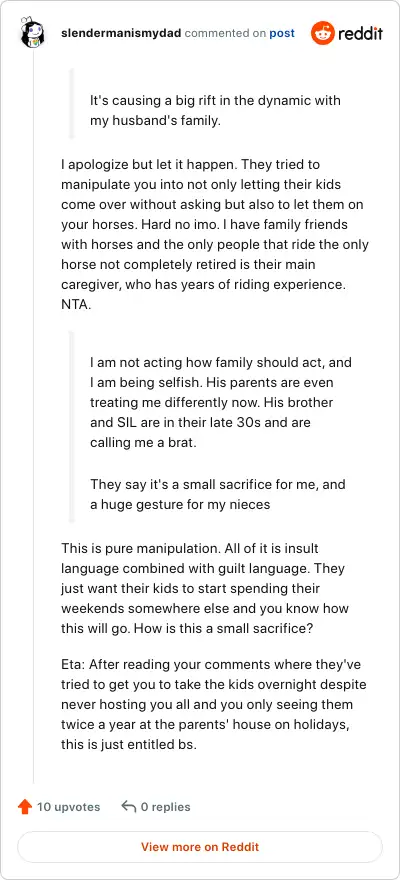Select the "10 upvotes" count label
400x880 pixels.
coord(68,807)
